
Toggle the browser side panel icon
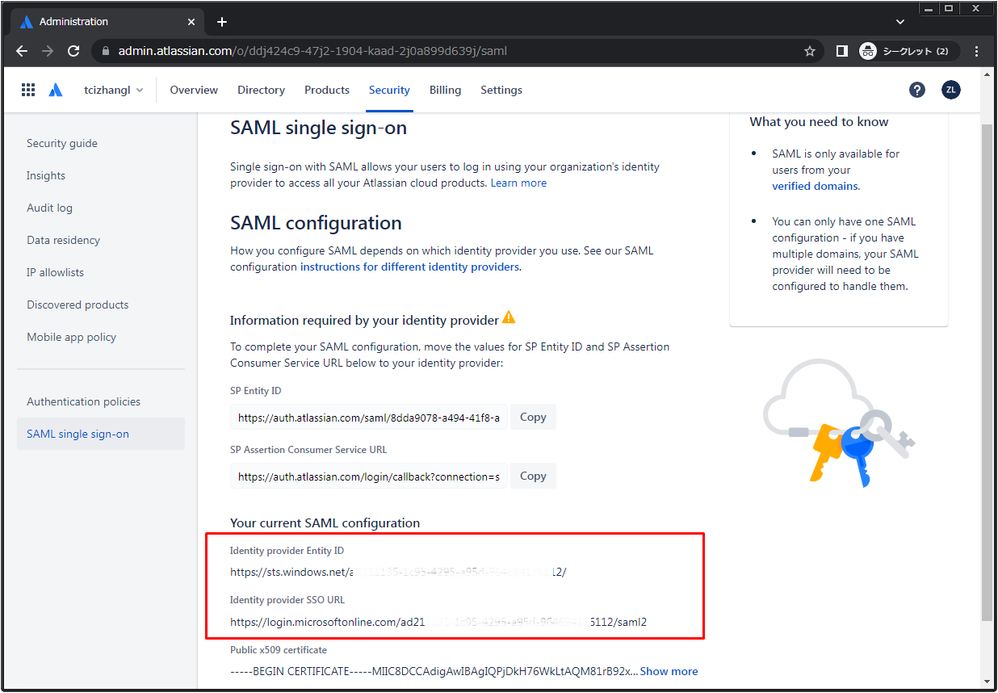tap(841, 51)
